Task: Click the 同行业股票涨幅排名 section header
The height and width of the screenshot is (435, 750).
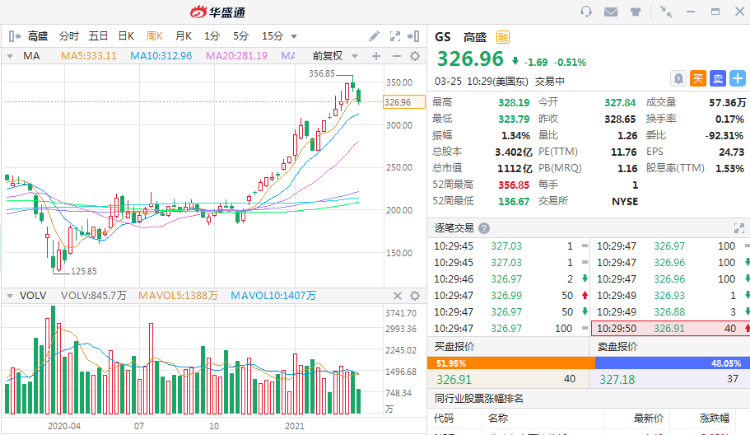Action: tap(479, 399)
